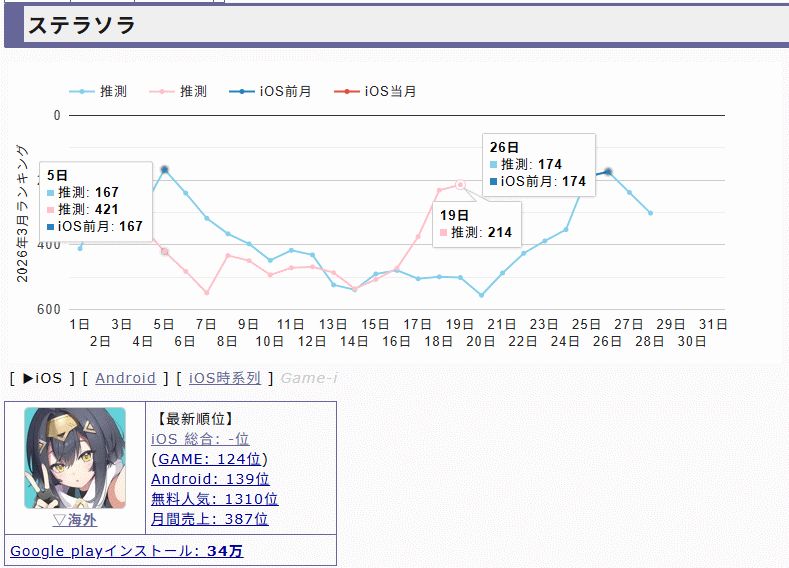Toggle the iOS当月 legend series
Viewport: 789px width, 568px height.
pyautogui.click(x=375, y=91)
